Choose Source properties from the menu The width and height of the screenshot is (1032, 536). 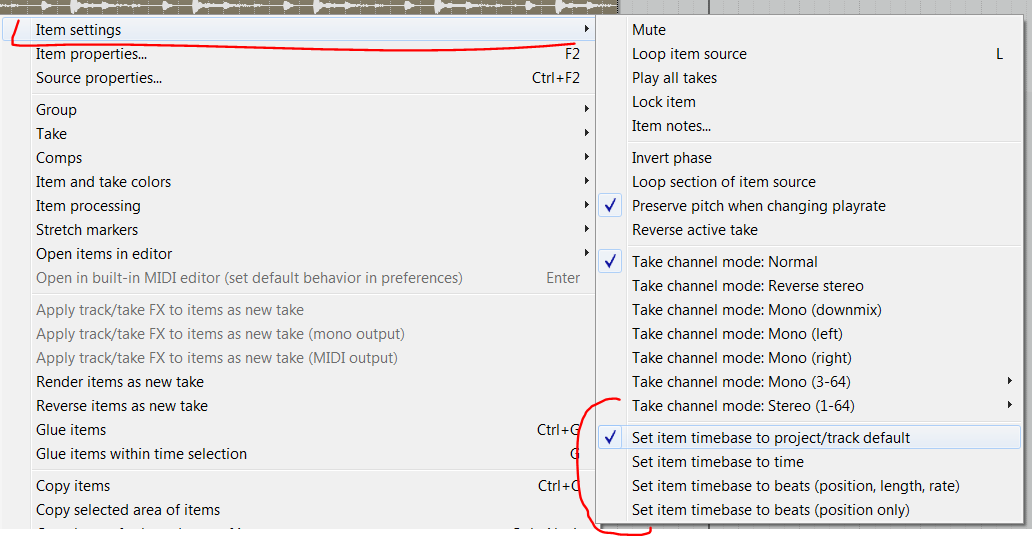(98, 78)
